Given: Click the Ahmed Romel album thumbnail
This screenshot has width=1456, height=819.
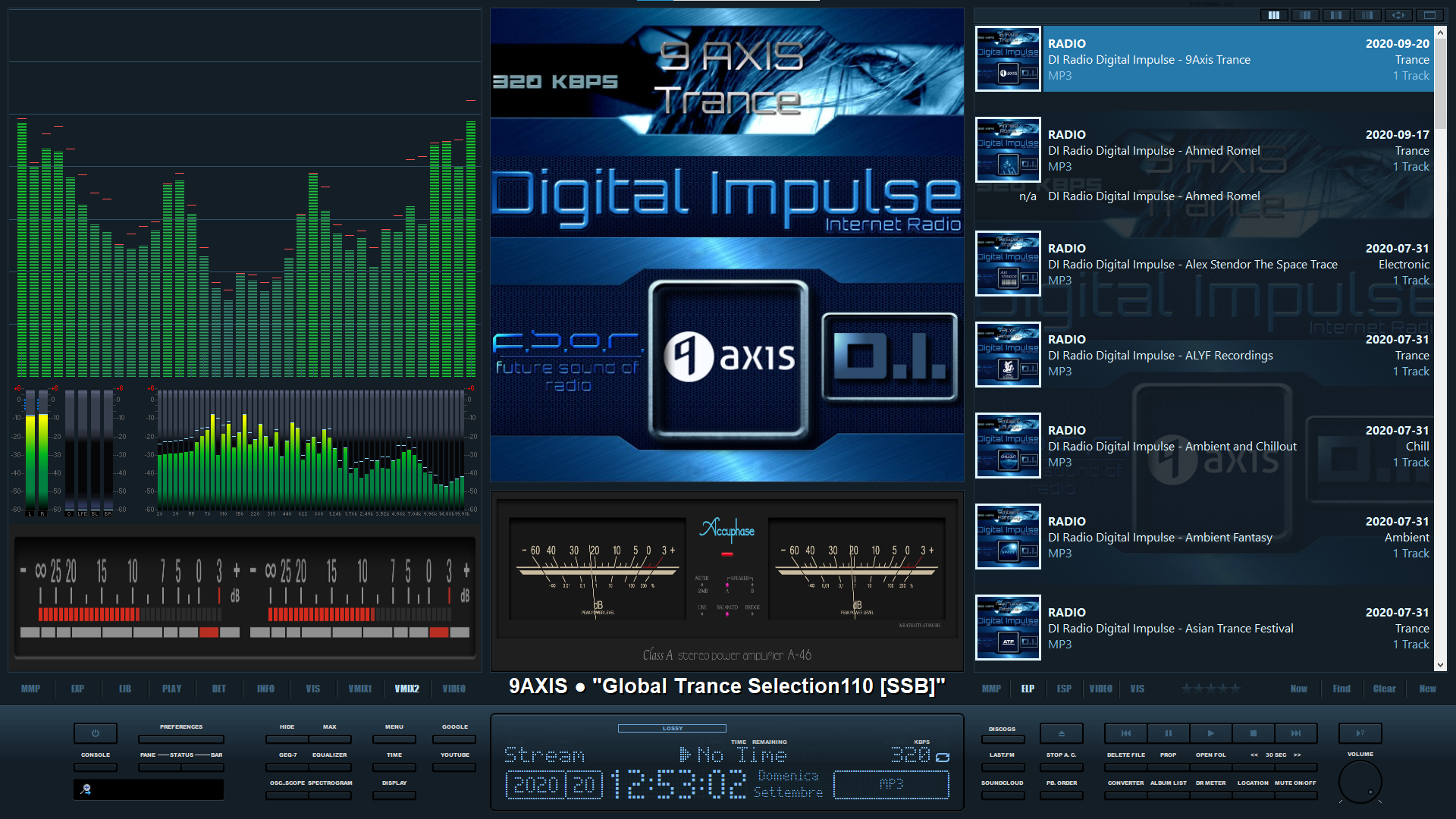Looking at the screenshot, I should click(1008, 150).
